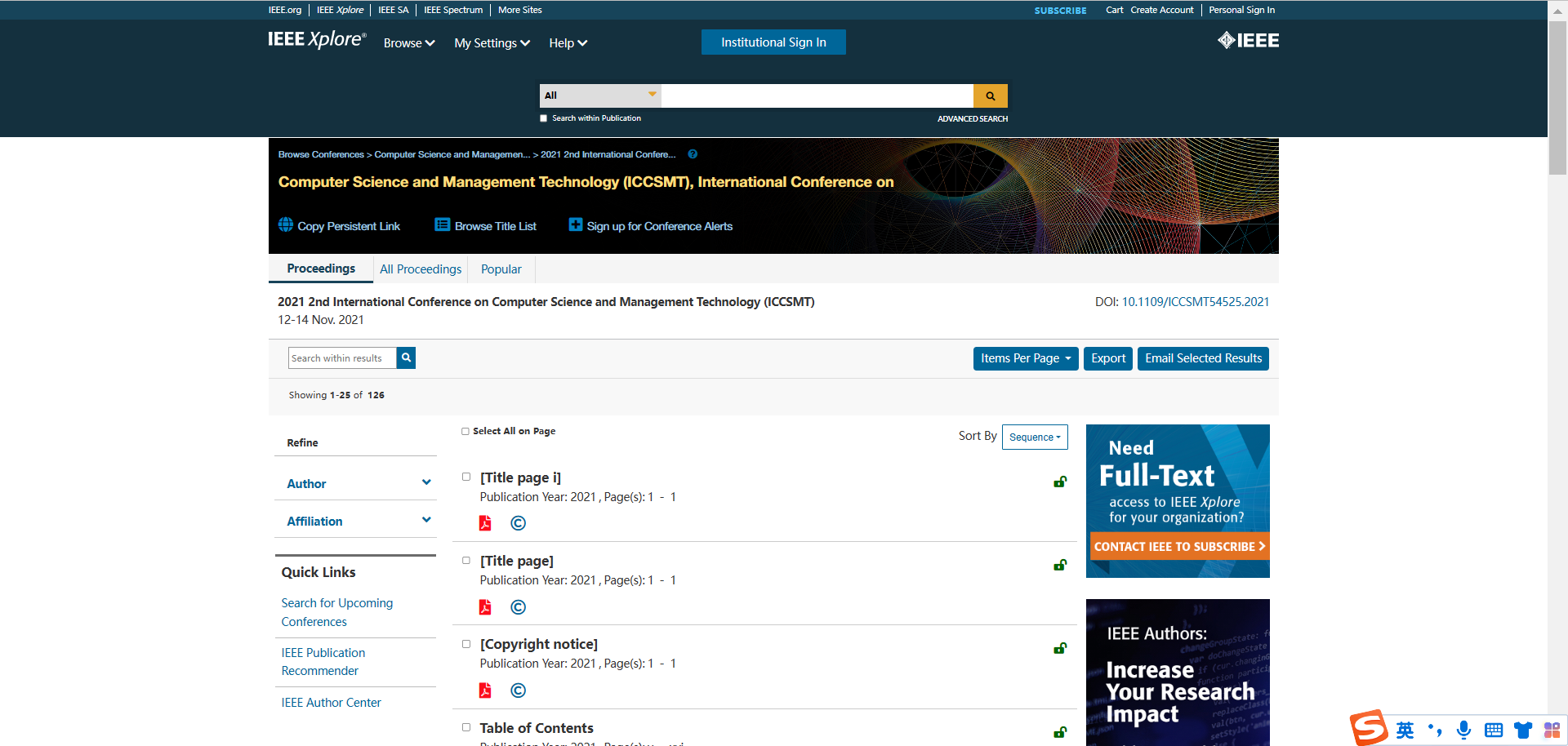The height and width of the screenshot is (746, 1568).
Task: Open the breadcrumb help question mark icon
Action: pyautogui.click(x=693, y=154)
